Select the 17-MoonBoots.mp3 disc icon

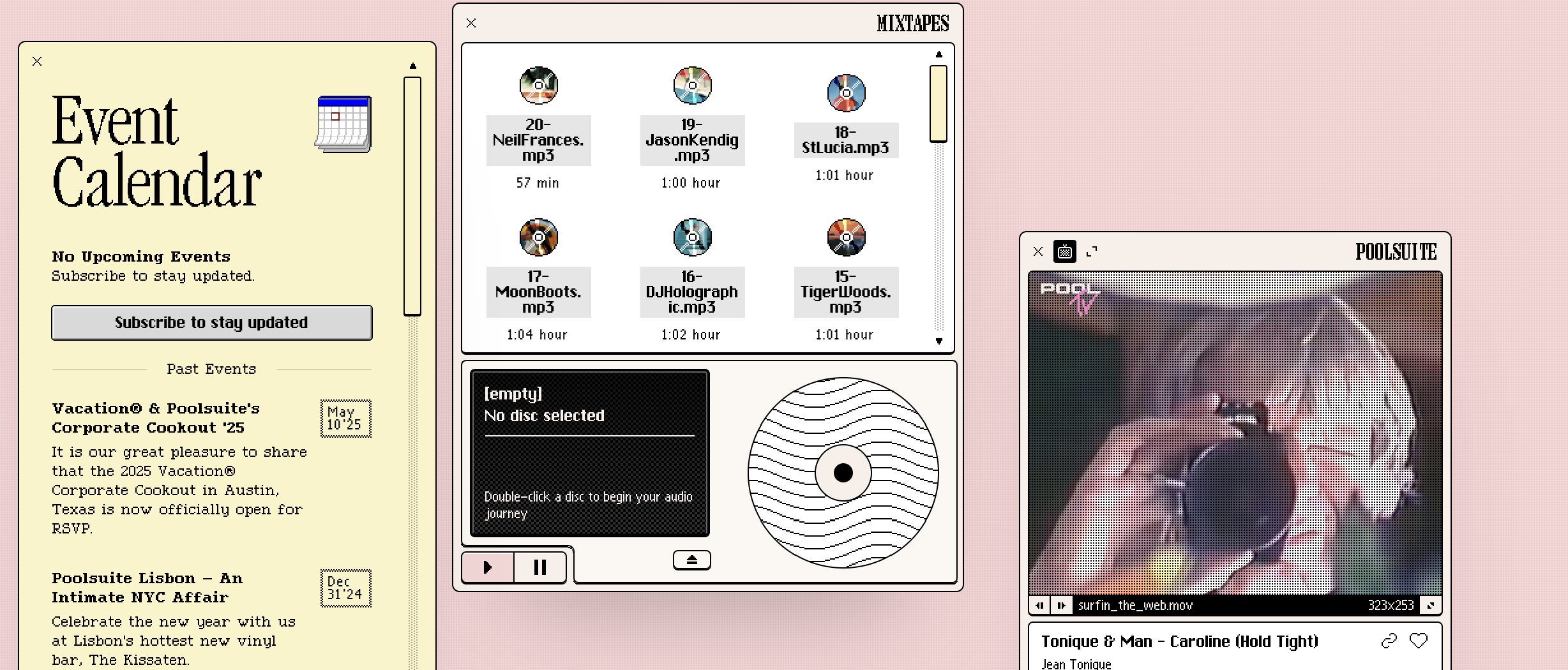pos(538,237)
